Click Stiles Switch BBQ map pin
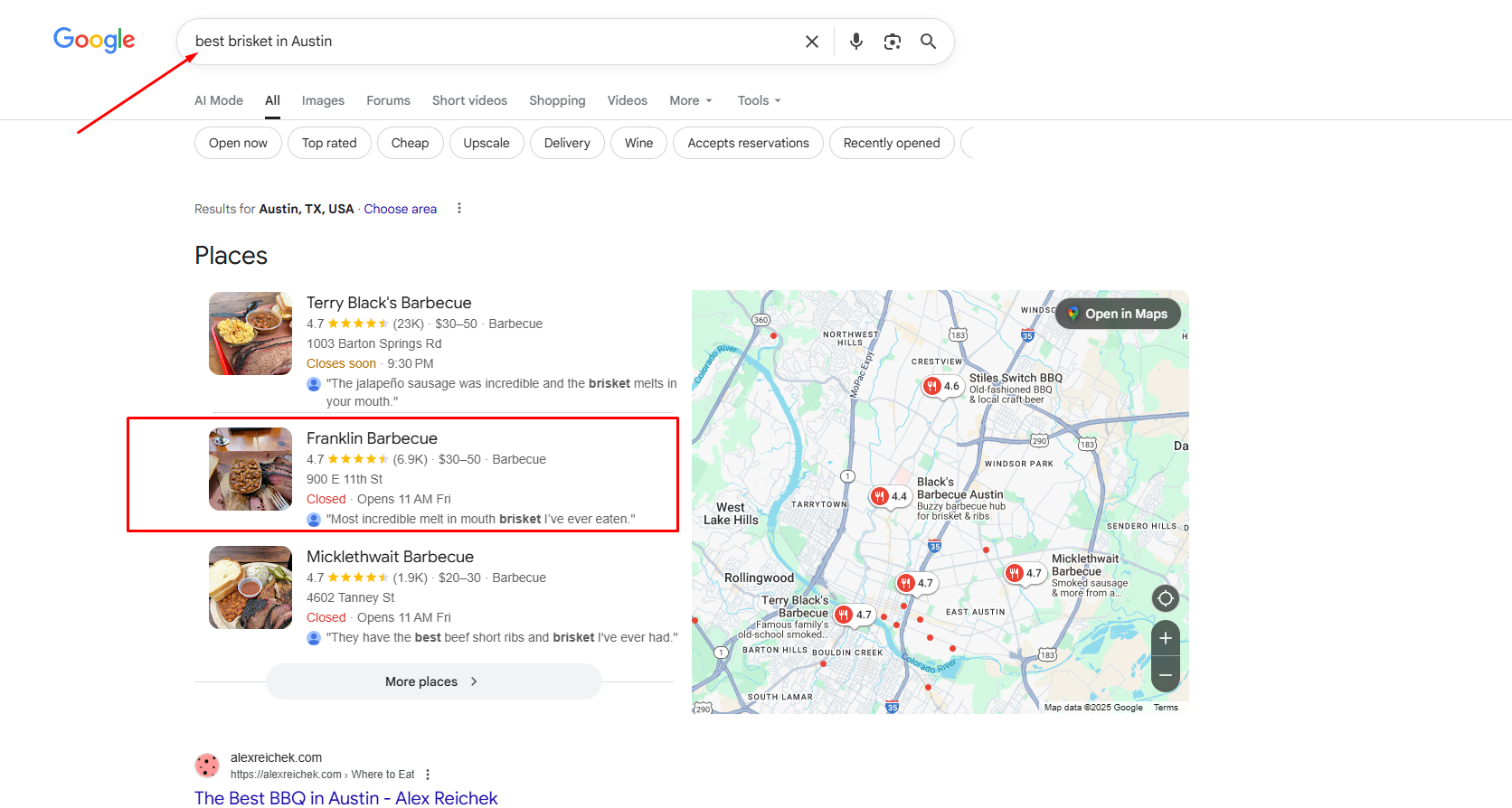Viewport: 1512px width, 808px height. pyautogui.click(x=932, y=386)
